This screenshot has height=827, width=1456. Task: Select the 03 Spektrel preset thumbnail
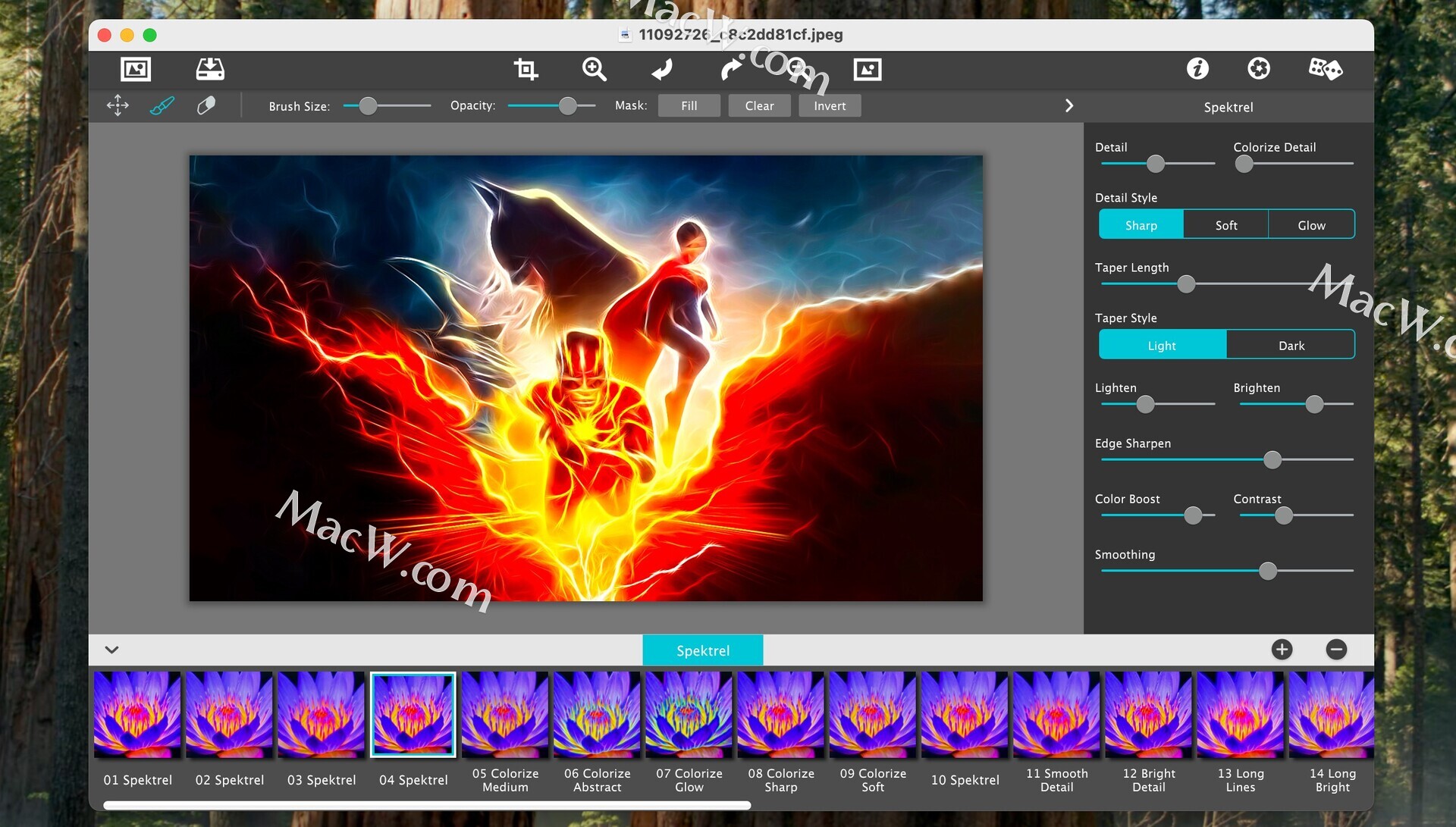pos(321,715)
